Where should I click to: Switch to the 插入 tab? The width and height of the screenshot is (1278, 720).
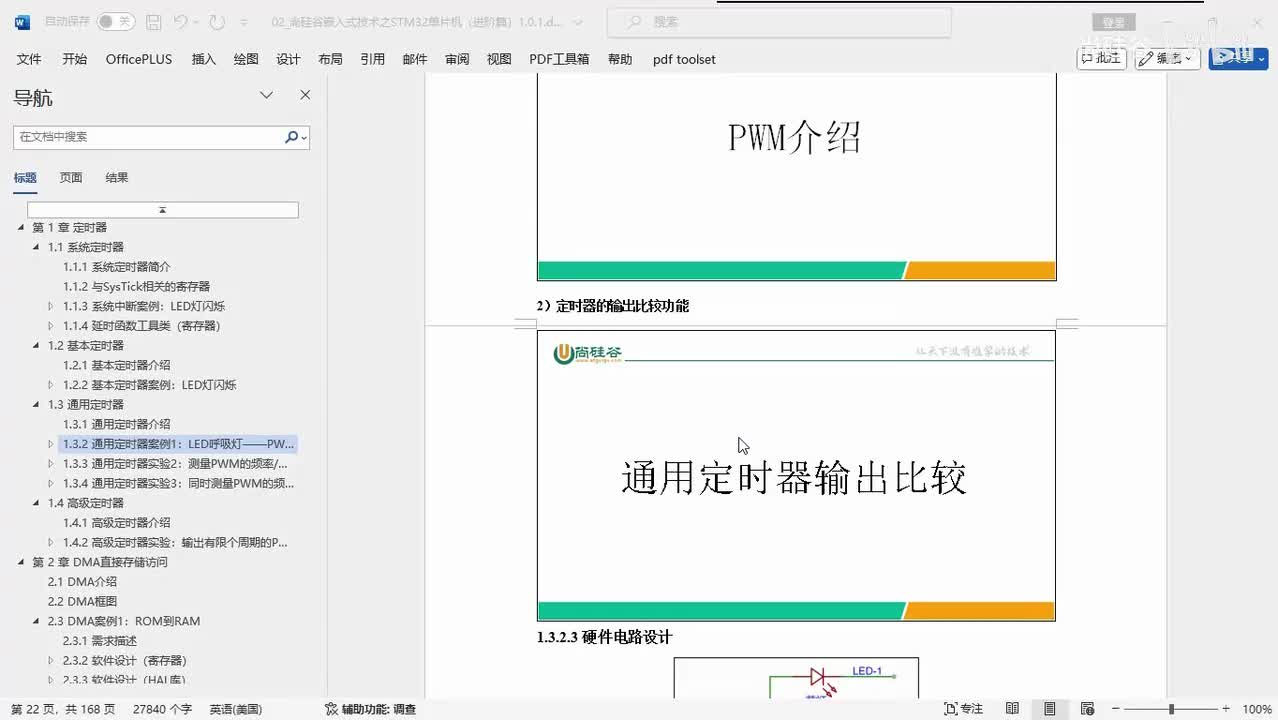click(204, 59)
